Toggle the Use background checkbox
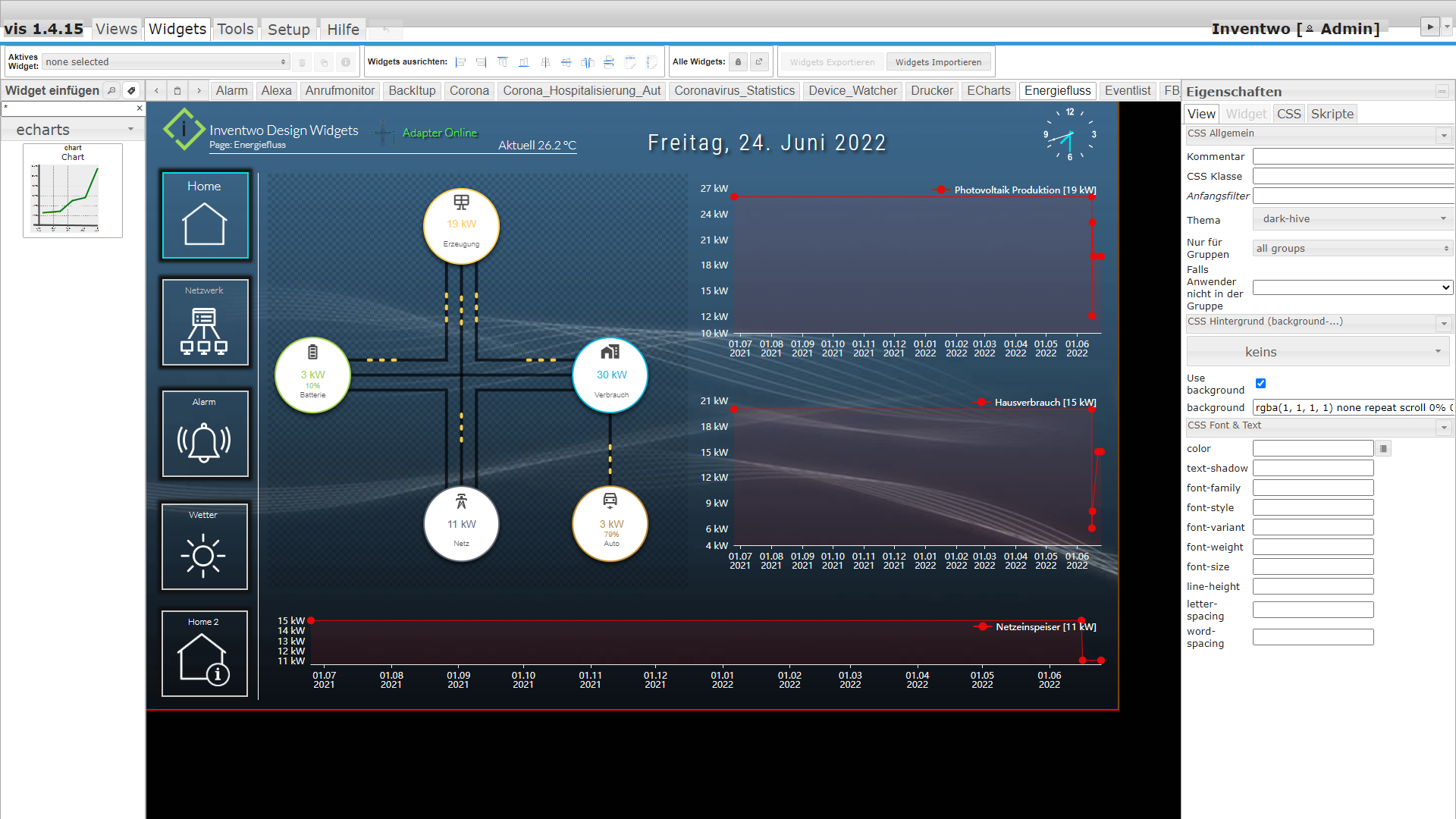The height and width of the screenshot is (819, 1456). (x=1260, y=384)
